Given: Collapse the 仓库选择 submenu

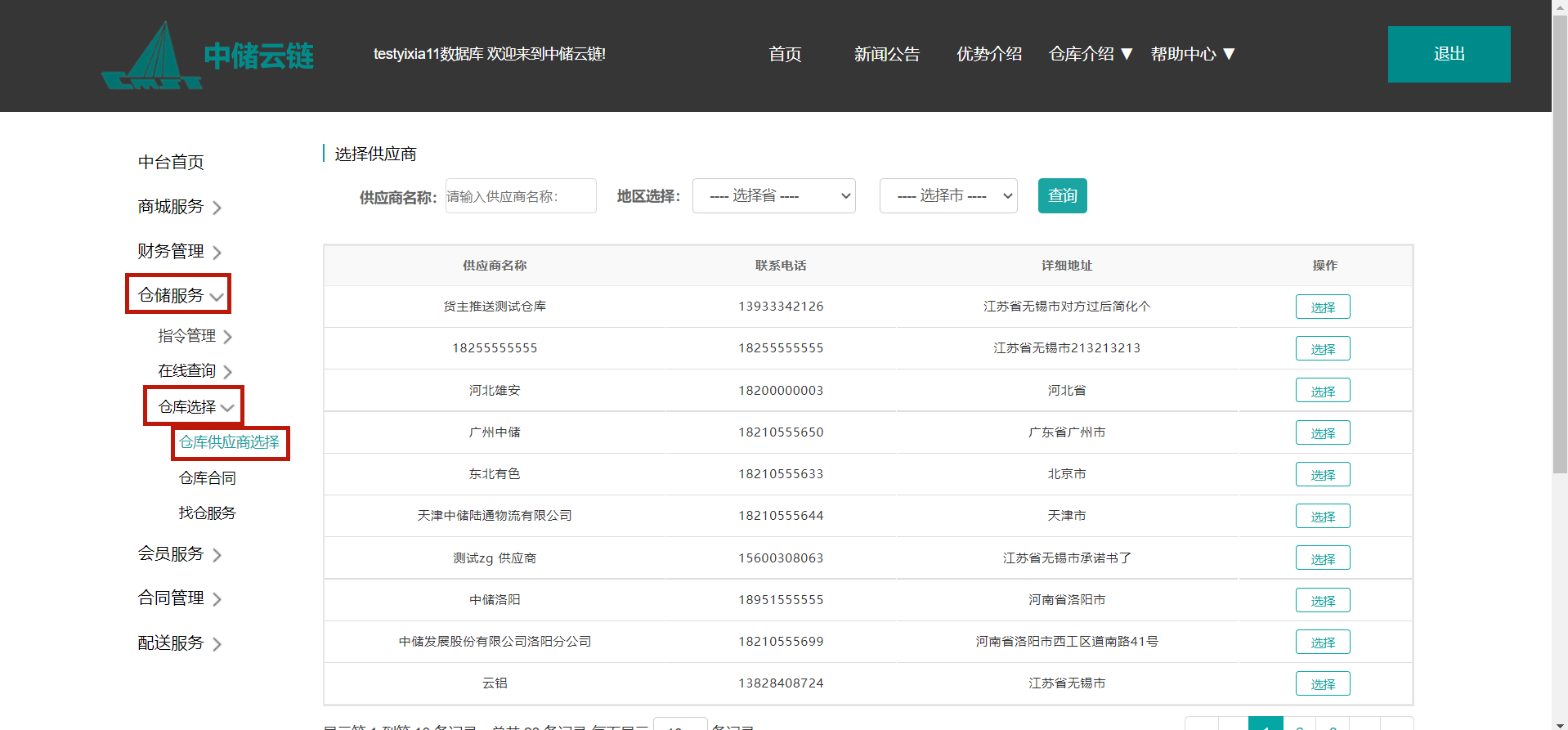Looking at the screenshot, I should pyautogui.click(x=195, y=407).
